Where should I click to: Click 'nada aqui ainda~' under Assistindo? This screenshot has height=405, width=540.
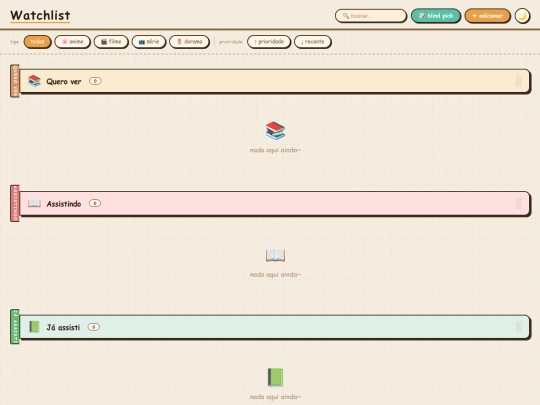[275, 274]
